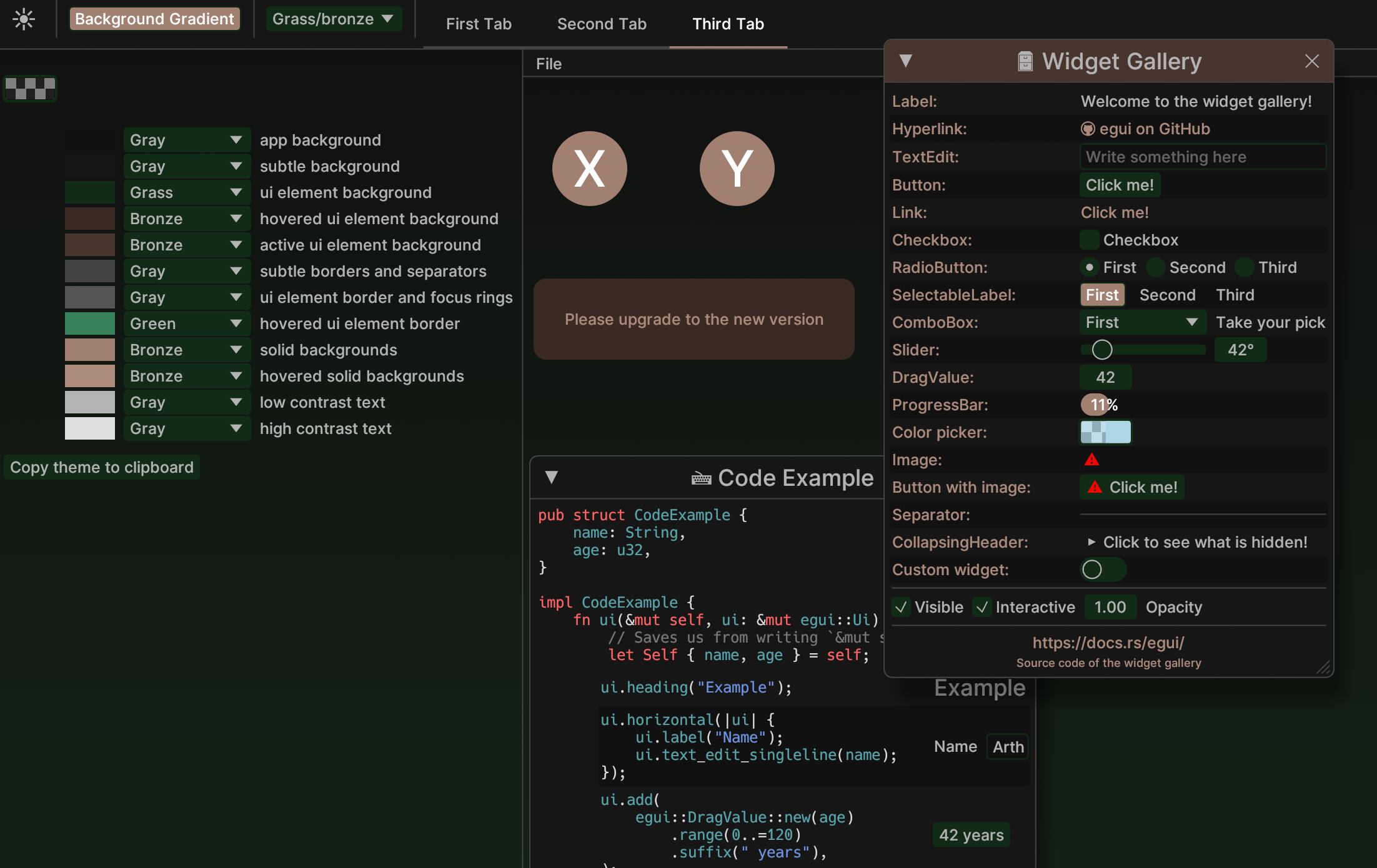Click Copy theme to clipboard button

click(102, 467)
